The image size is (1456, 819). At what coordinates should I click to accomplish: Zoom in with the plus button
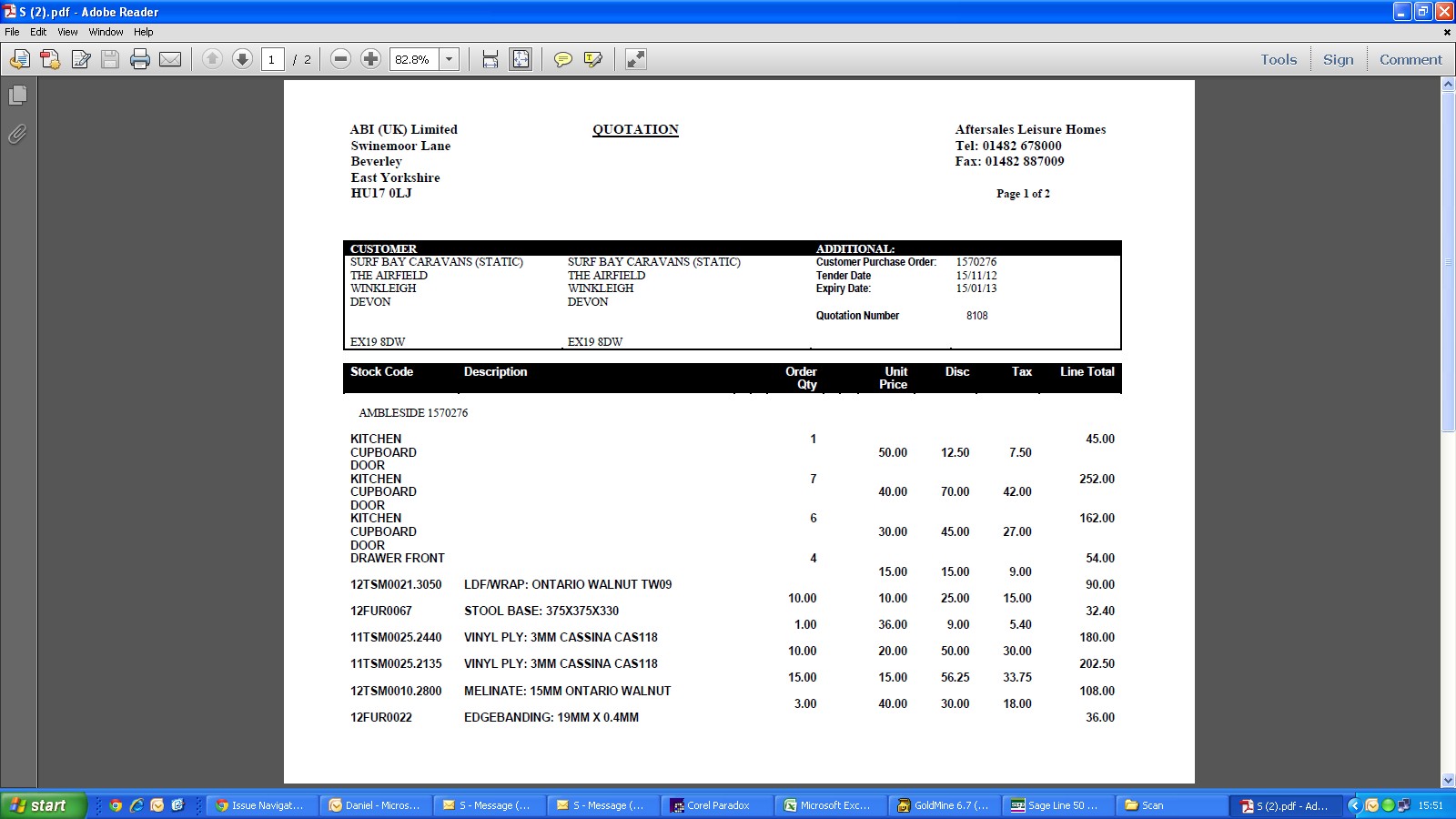(370, 60)
